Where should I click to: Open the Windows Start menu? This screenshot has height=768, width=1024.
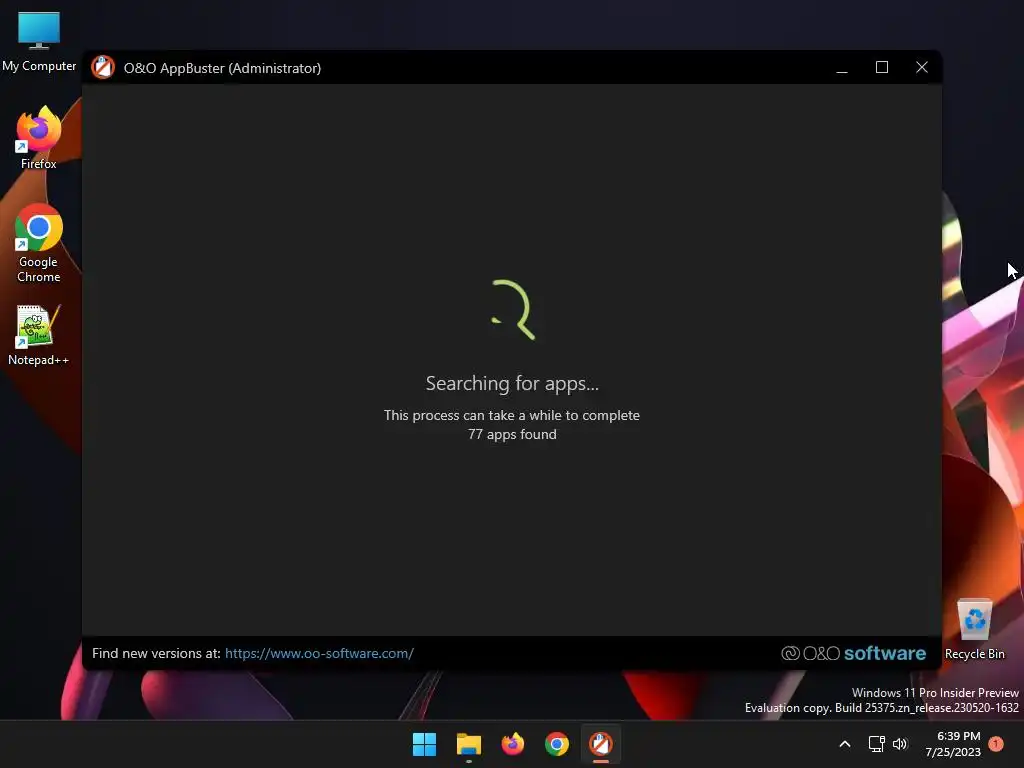click(424, 744)
